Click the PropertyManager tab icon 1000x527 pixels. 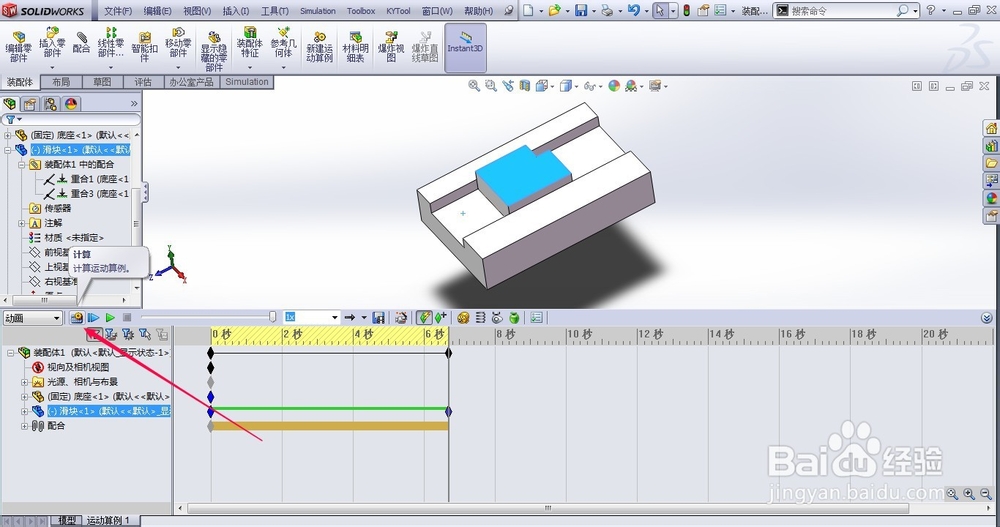pyautogui.click(x=30, y=104)
